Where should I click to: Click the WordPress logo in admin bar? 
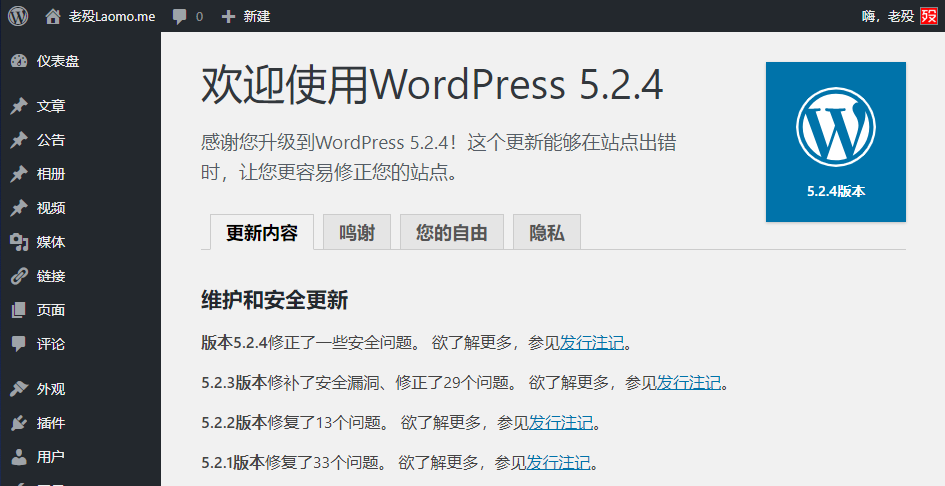(x=18, y=16)
